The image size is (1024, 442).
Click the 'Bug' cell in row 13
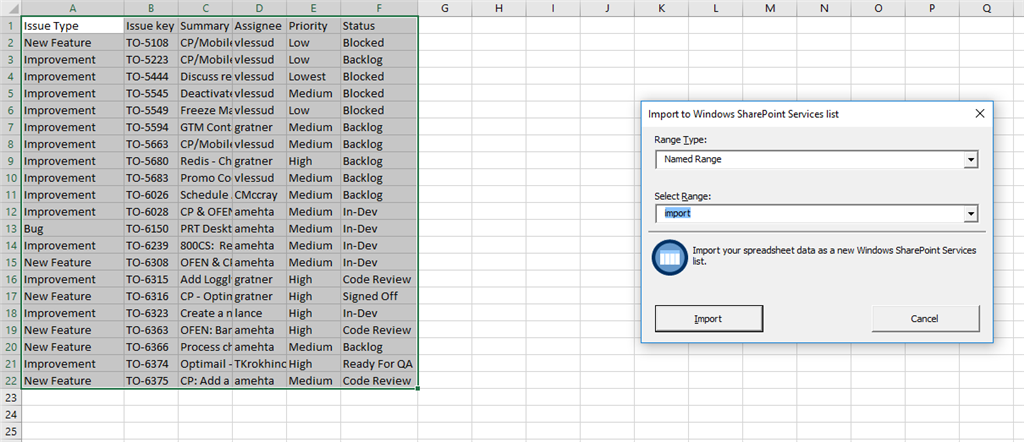point(72,229)
